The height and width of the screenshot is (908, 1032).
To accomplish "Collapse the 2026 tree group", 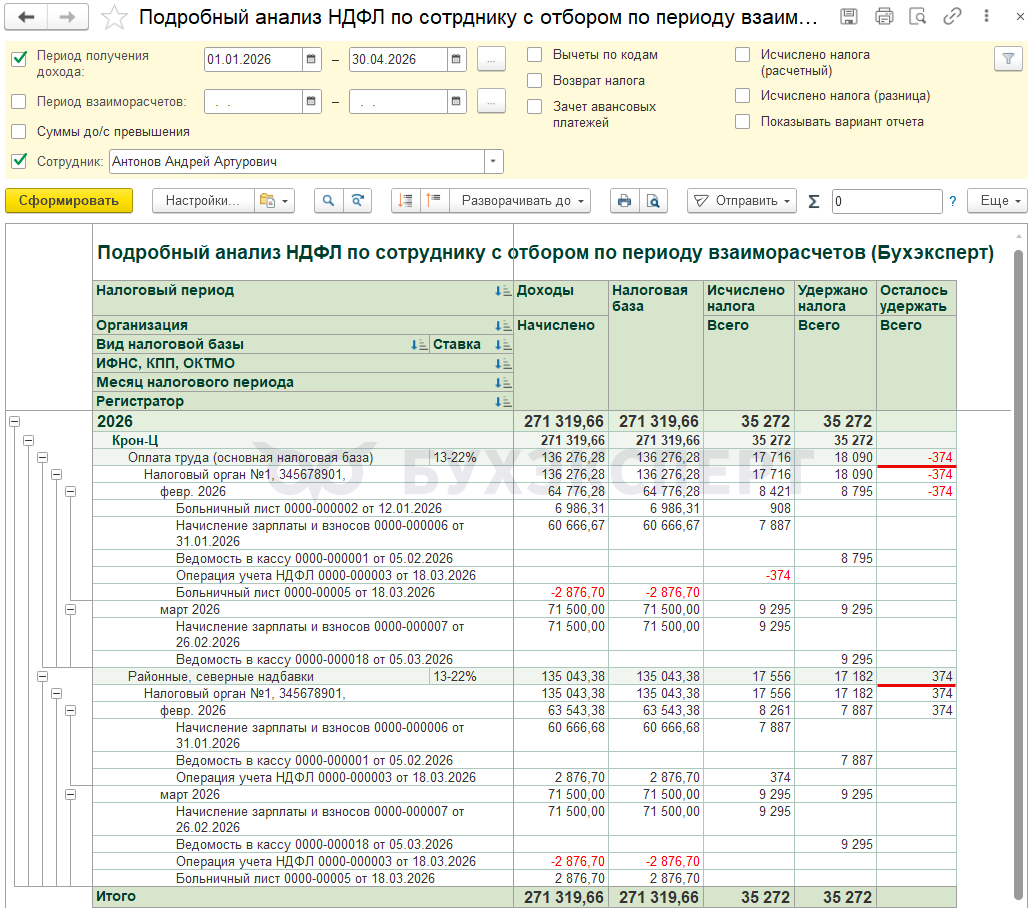I will 14,422.
